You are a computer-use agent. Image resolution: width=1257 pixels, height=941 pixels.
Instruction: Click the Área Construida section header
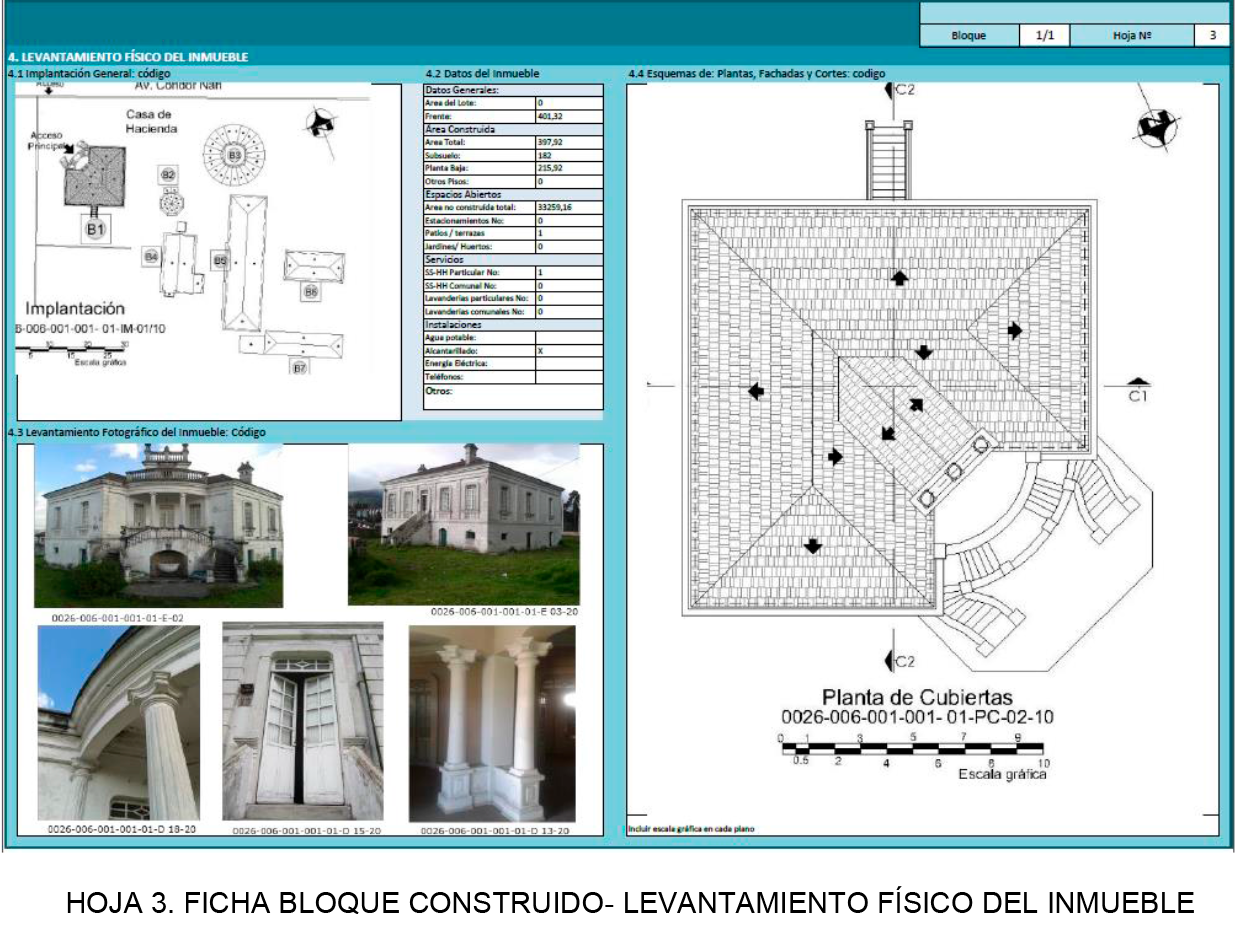tap(513, 129)
